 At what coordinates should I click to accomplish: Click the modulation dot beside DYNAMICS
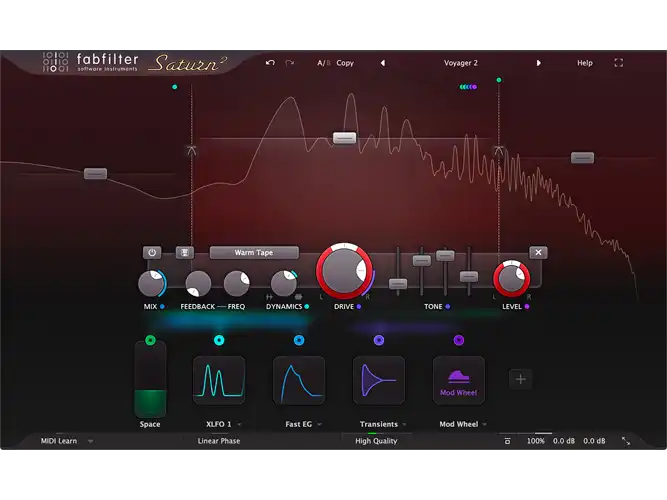(x=307, y=306)
